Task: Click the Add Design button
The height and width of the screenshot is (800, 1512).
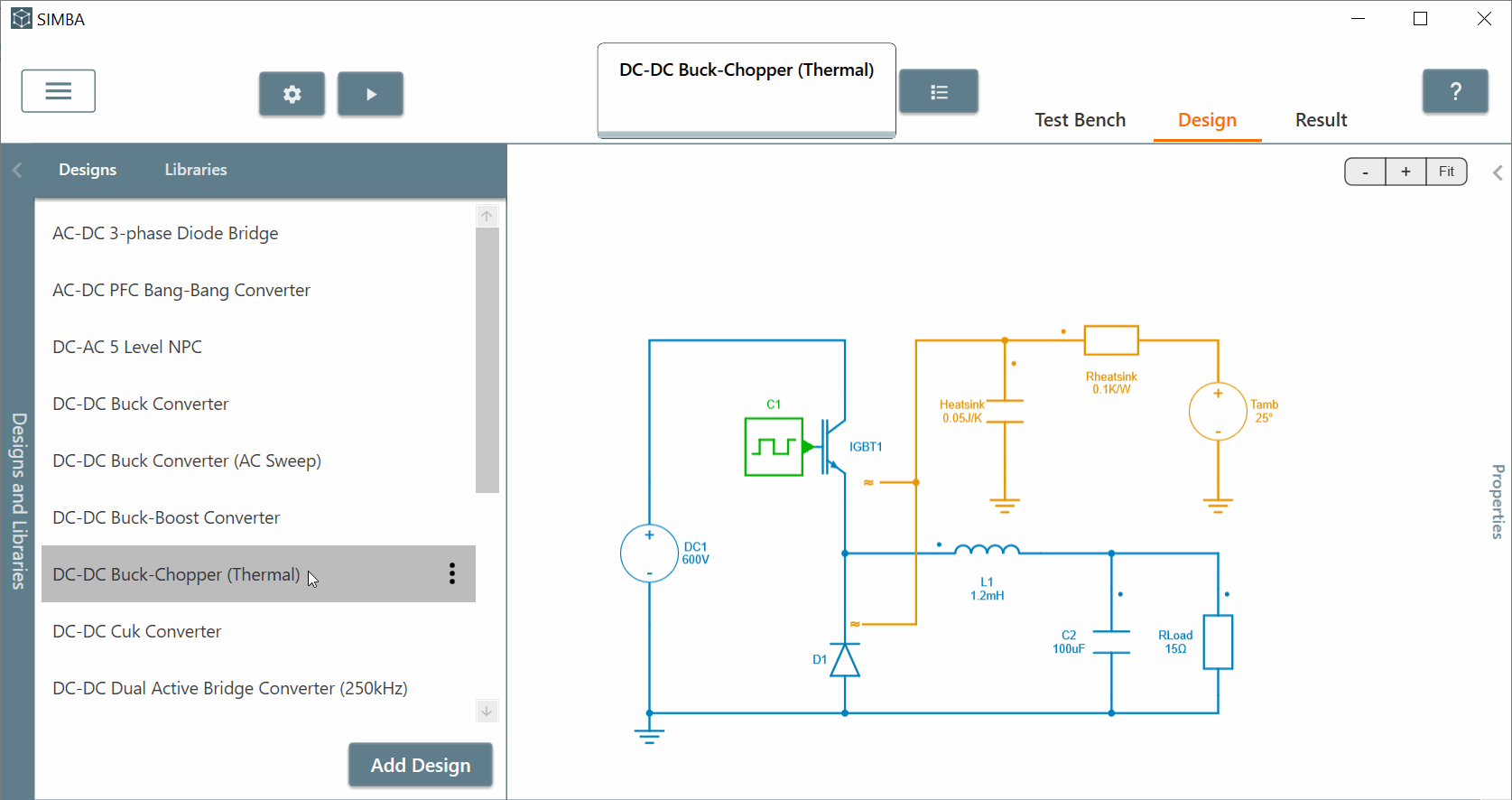Action: coord(421,766)
